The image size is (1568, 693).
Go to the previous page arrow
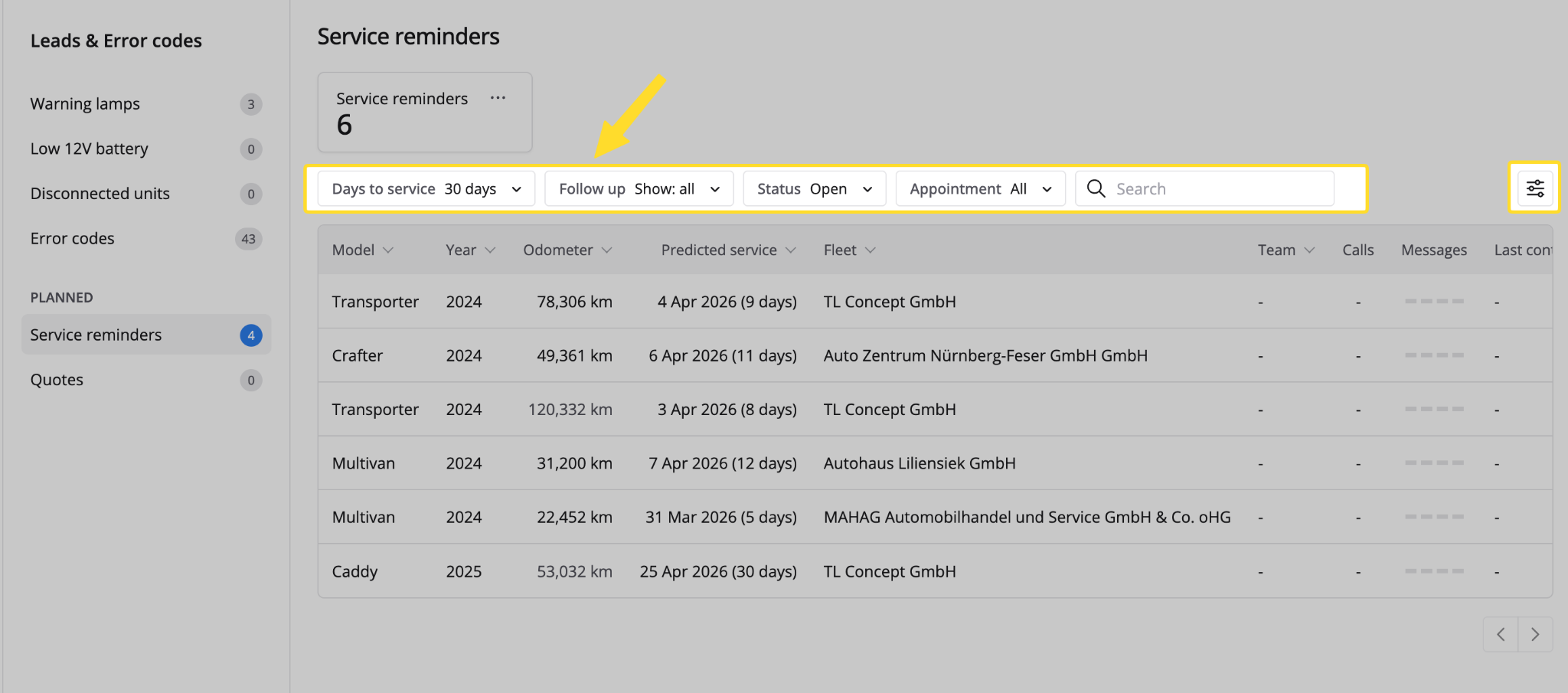(1501, 634)
